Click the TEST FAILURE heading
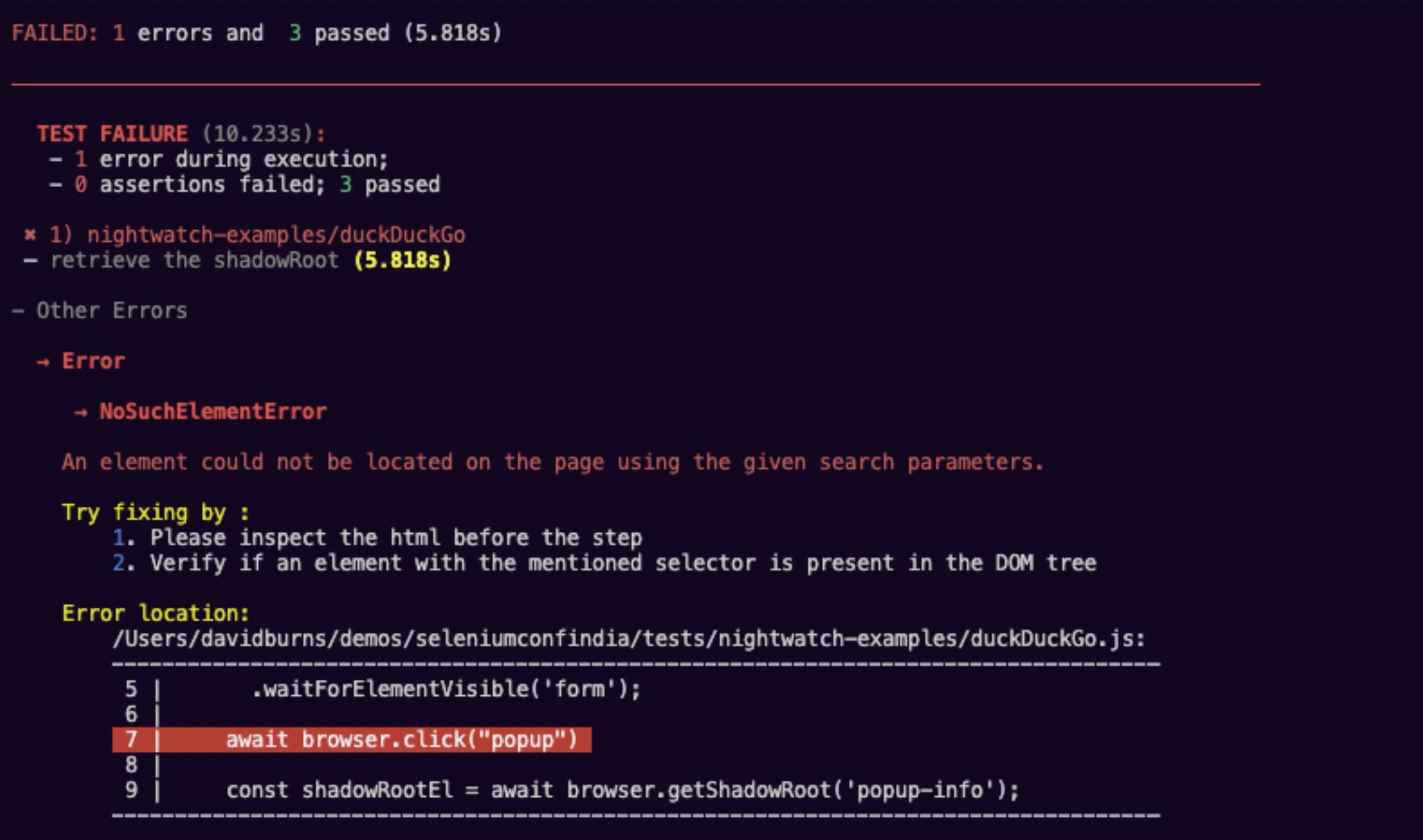 (112, 133)
